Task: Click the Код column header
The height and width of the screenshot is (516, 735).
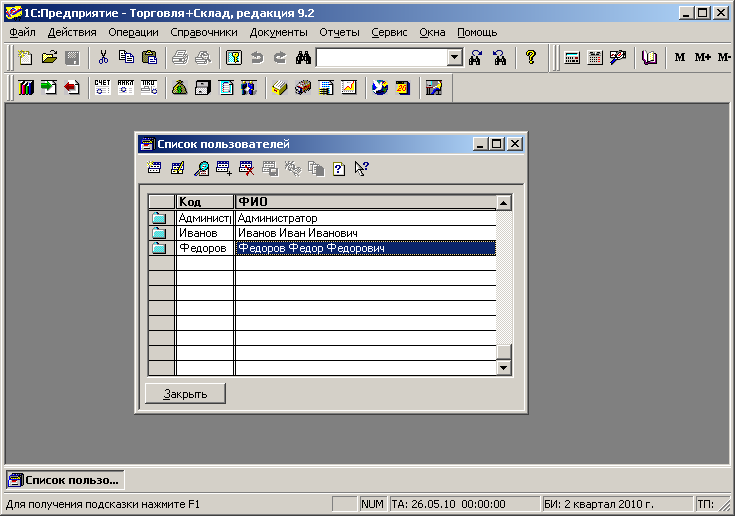Action: click(204, 202)
